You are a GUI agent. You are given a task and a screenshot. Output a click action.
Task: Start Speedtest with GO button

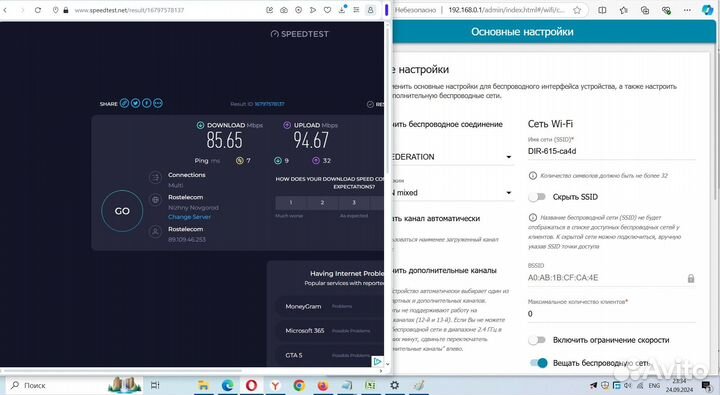pos(122,211)
